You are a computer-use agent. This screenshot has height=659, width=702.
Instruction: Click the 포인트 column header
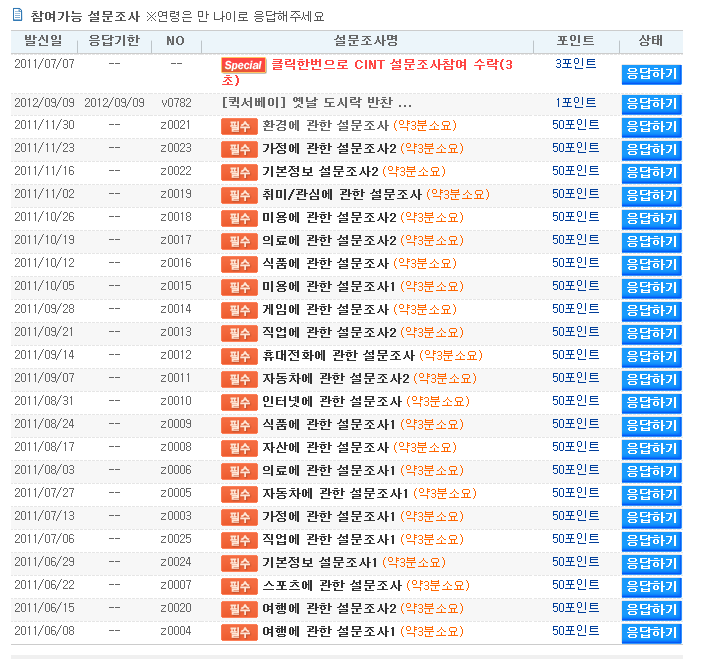pyautogui.click(x=575, y=41)
